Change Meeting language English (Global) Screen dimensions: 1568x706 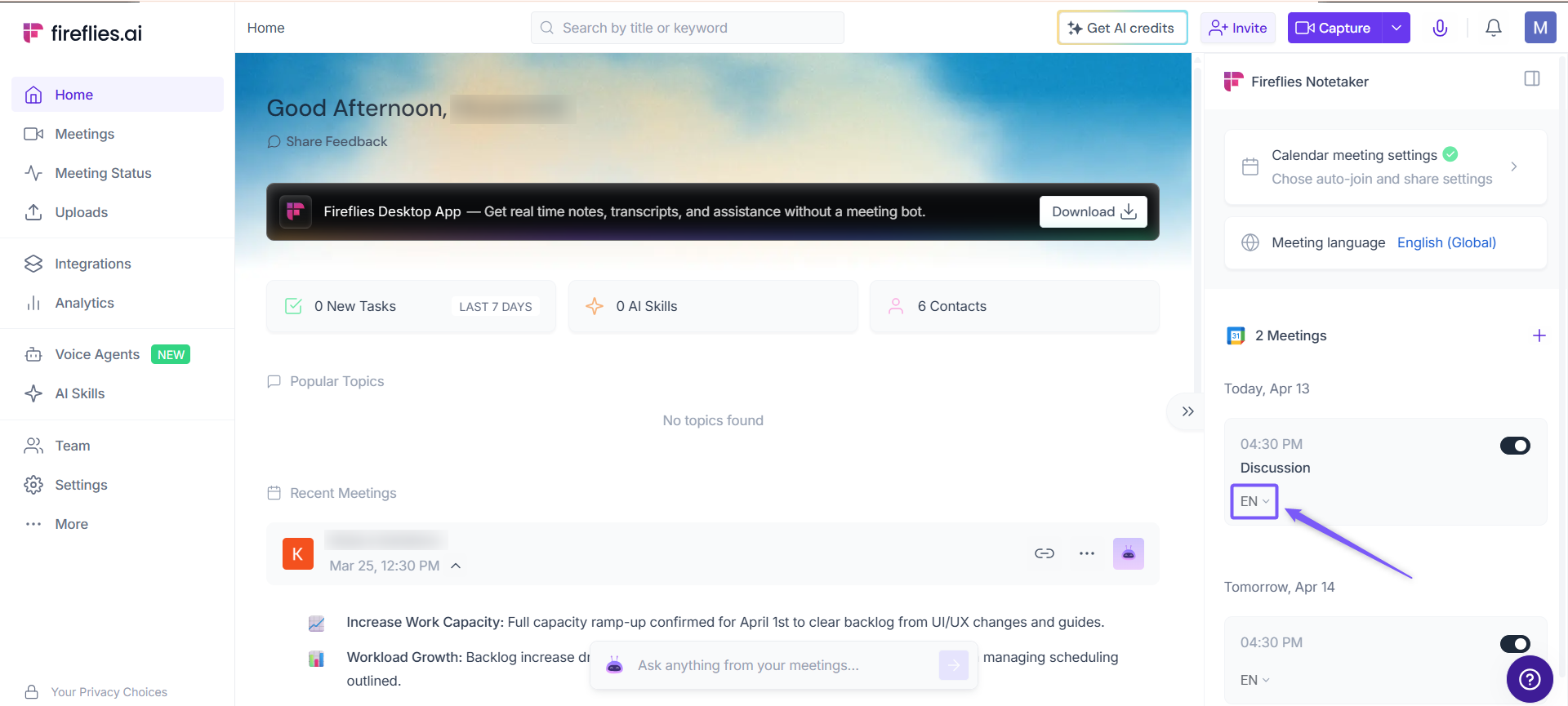[x=1446, y=242]
